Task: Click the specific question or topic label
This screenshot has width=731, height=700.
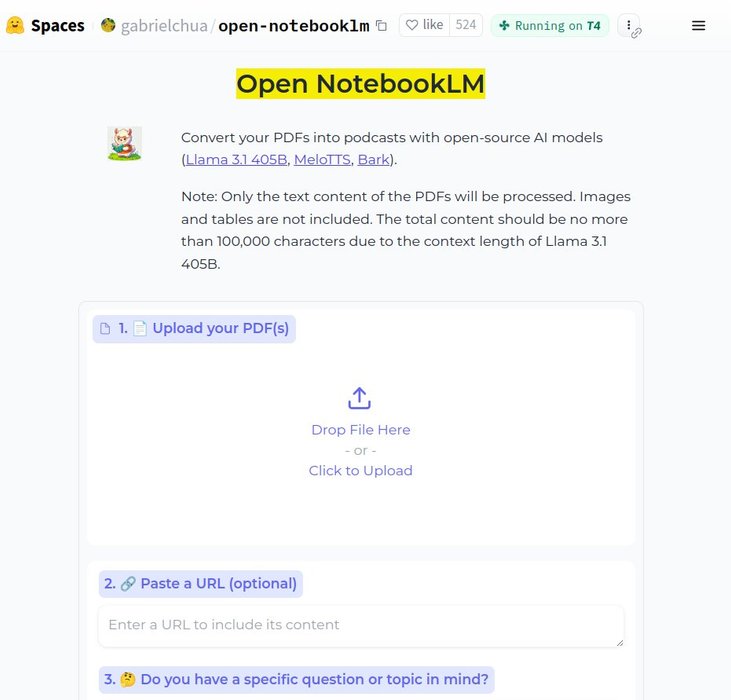Action: click(297, 679)
